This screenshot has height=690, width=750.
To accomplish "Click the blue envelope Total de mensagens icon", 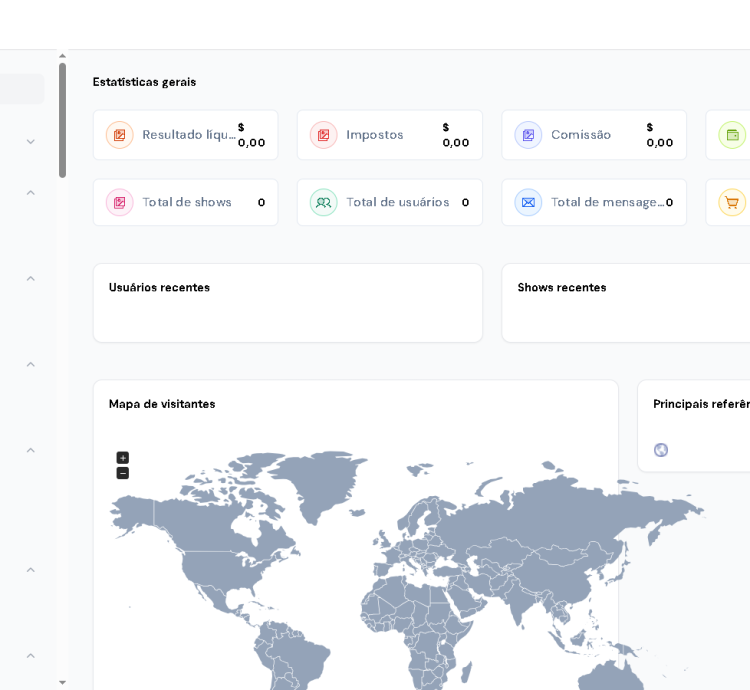I will tap(528, 202).
